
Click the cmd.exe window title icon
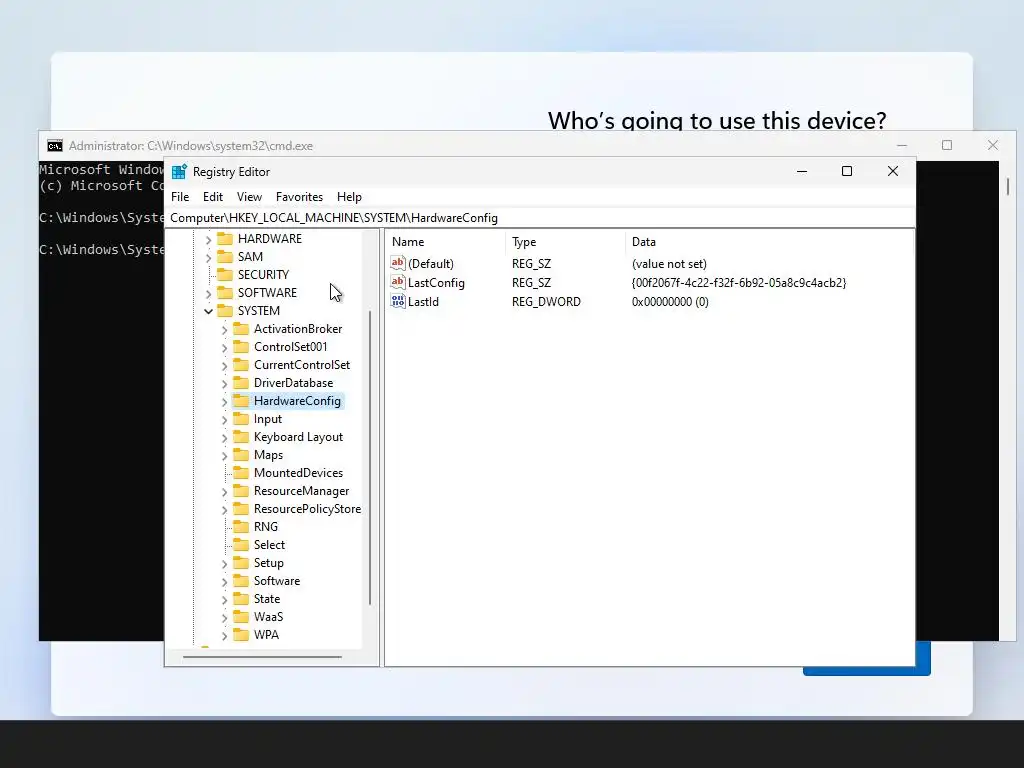(x=55, y=146)
